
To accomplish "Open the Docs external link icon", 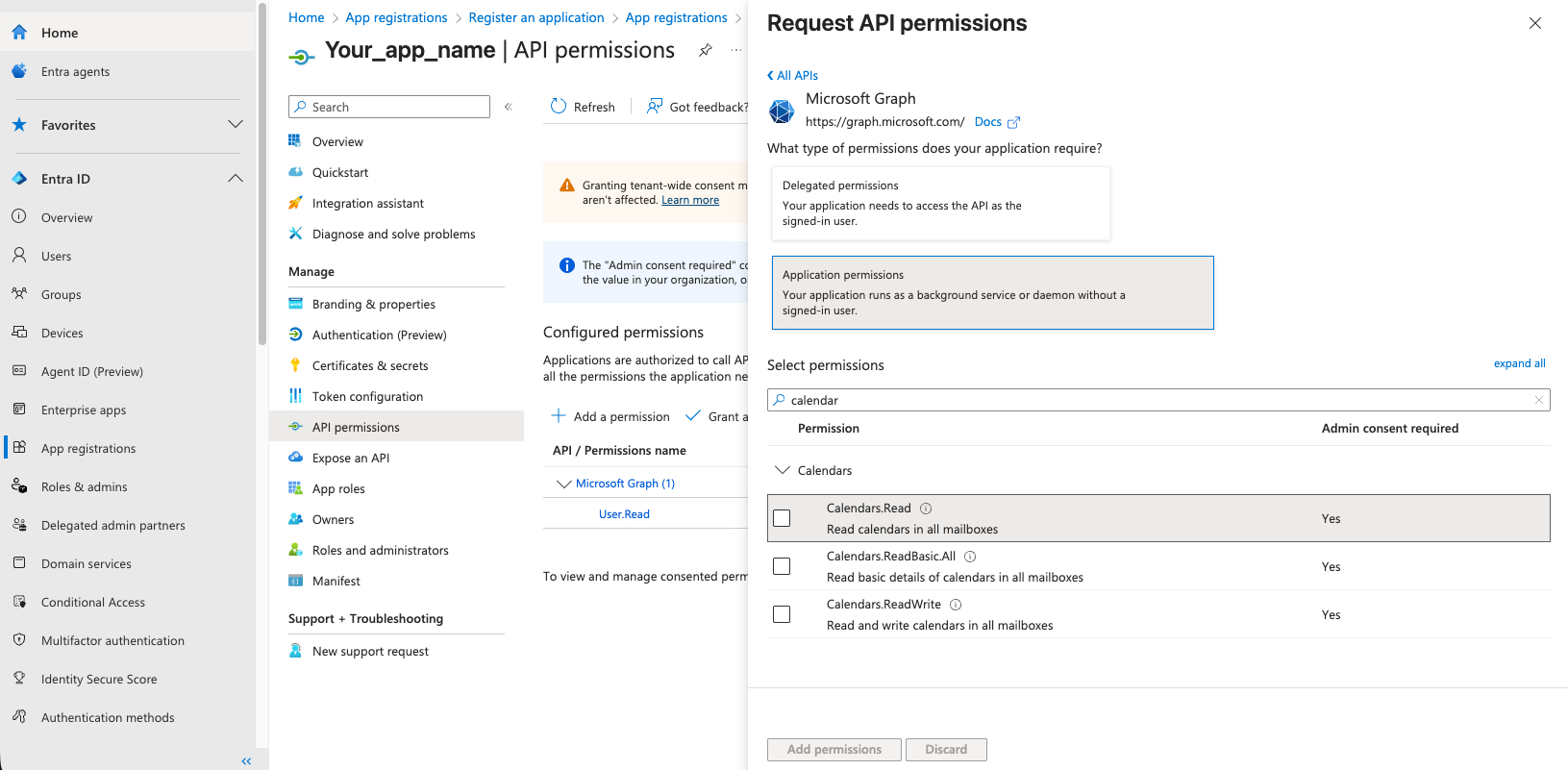I will 1013,122.
